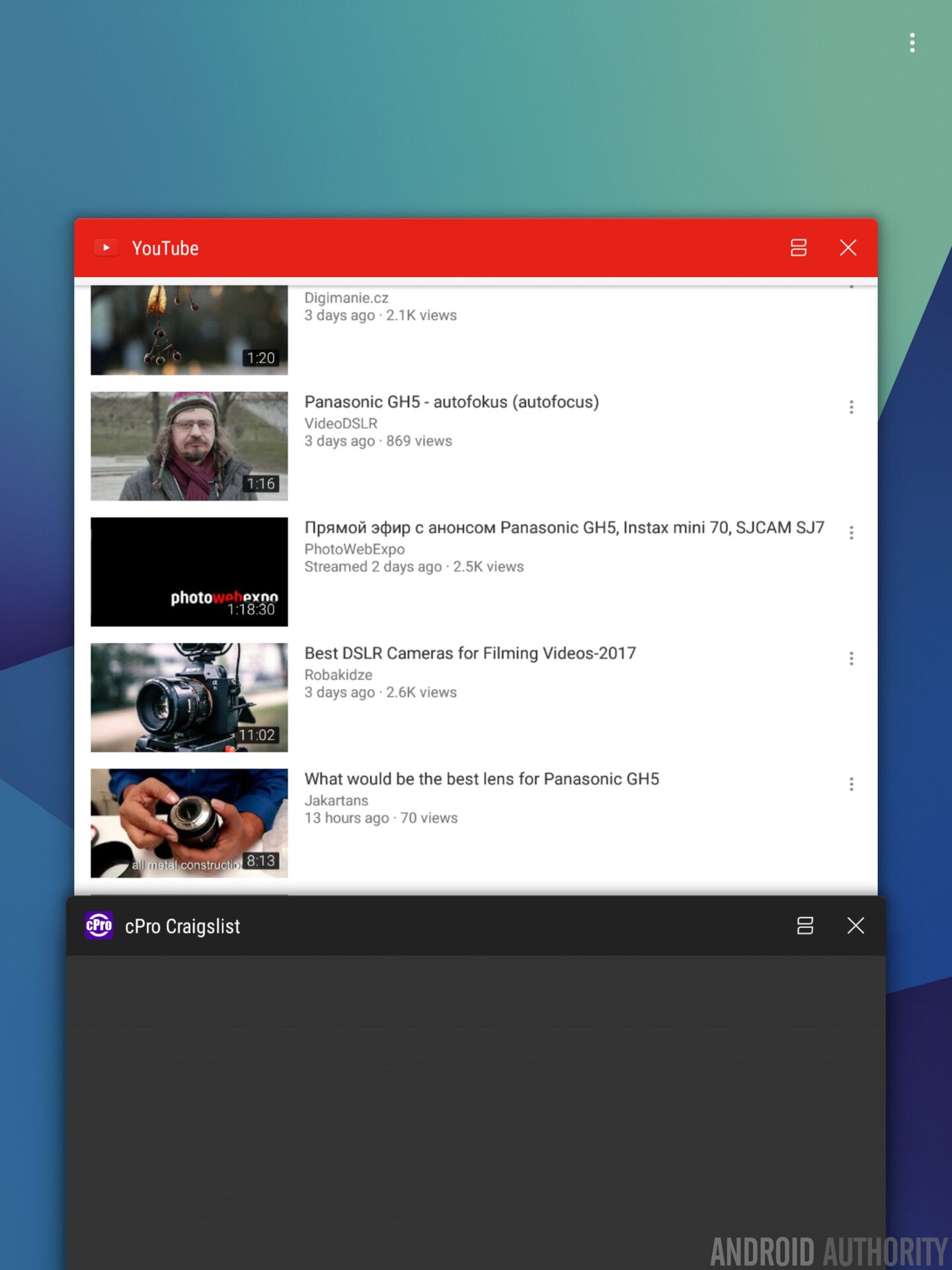Open options for best lens video
Viewport: 952px width, 1270px height.
[x=851, y=784]
